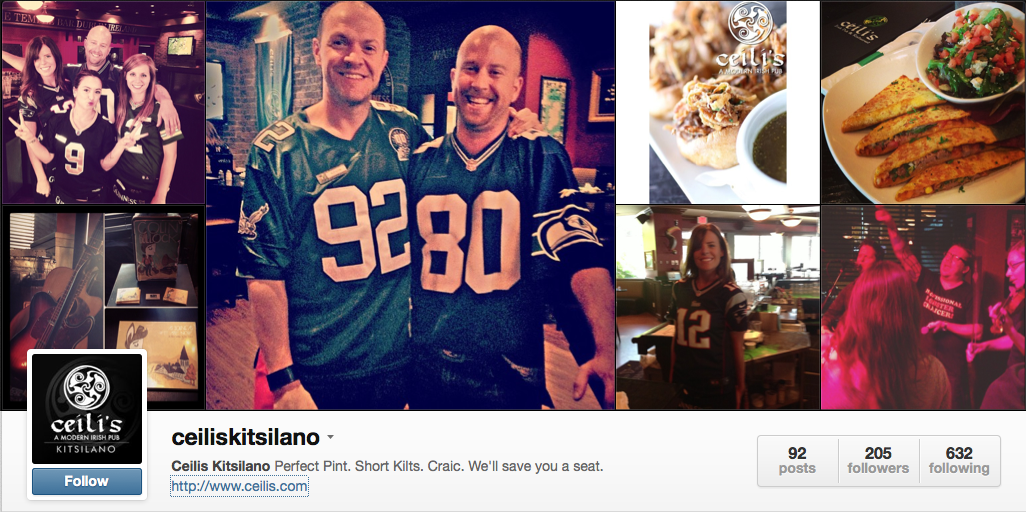The image size is (1026, 512).
Task: Open the group photo of four people in jerseys
Action: coord(103,102)
